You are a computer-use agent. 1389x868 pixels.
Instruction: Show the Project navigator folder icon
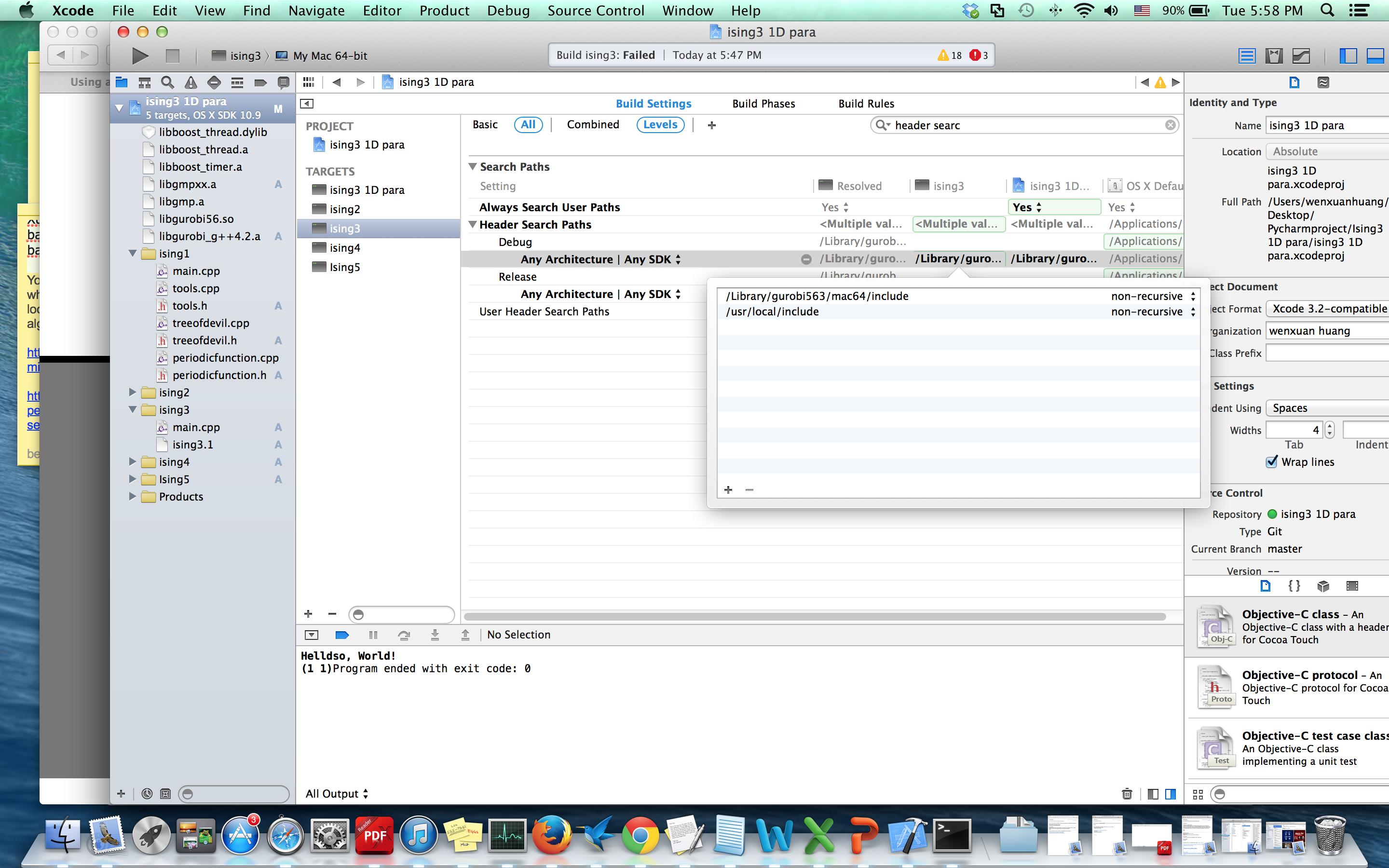[122, 82]
